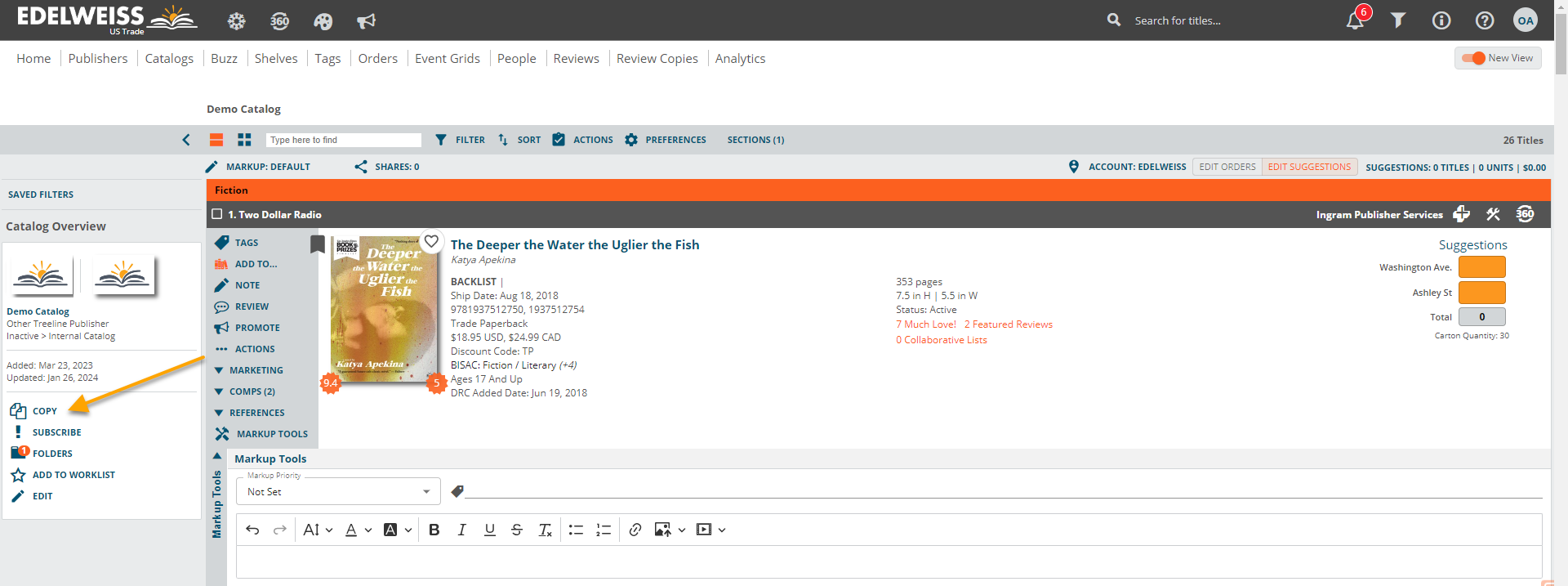Open the 360 icon in publisher bar
Viewport: 1568px width, 586px height.
[1525, 214]
